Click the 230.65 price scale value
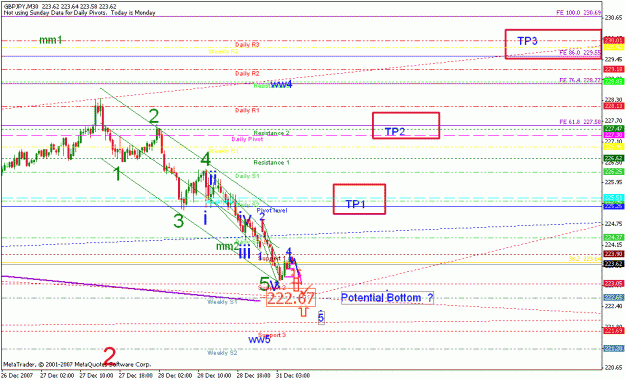625x380 pixels. 613,18
